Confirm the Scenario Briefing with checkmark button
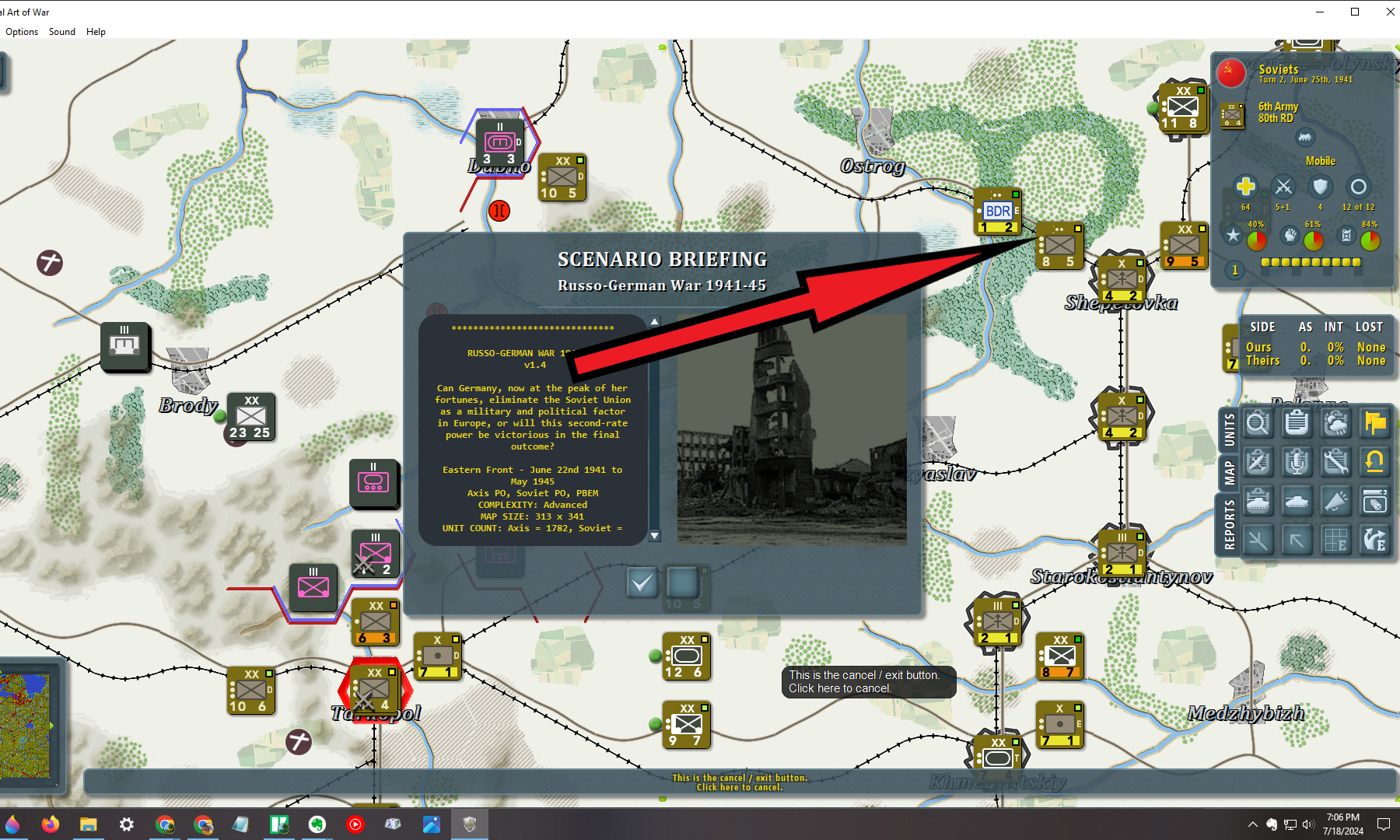This screenshot has width=1400, height=840. pos(642,583)
